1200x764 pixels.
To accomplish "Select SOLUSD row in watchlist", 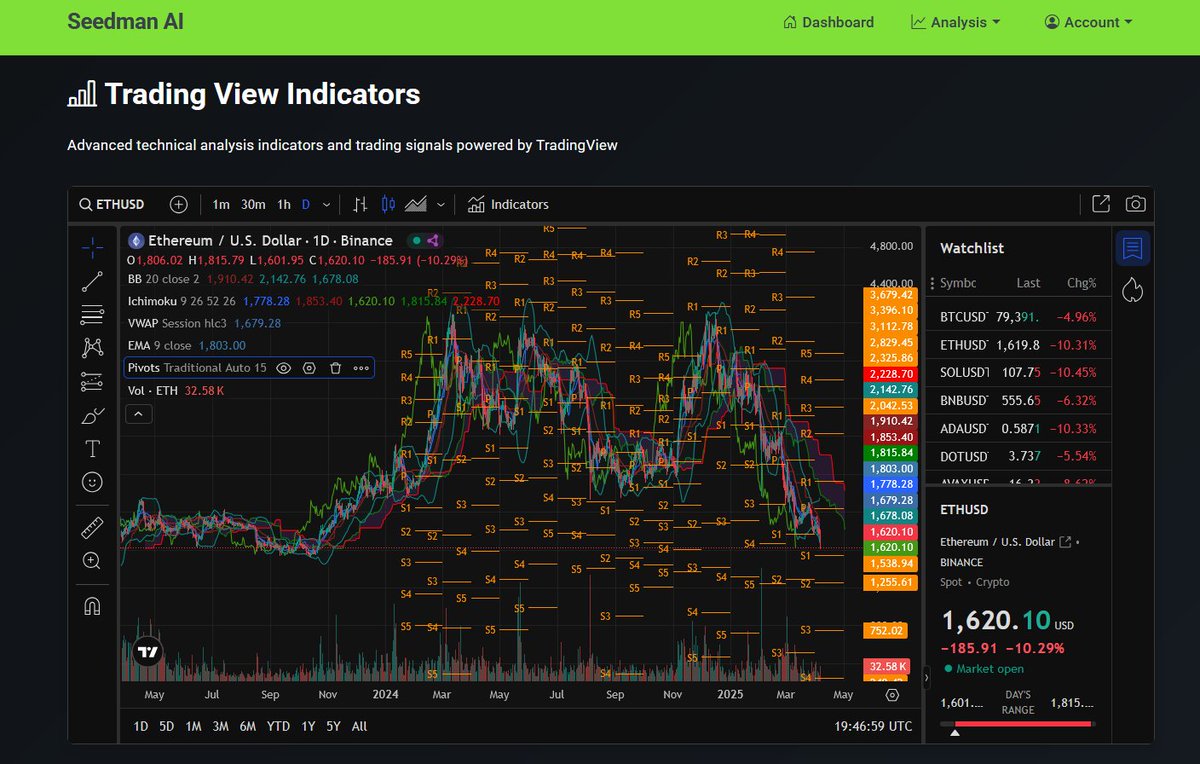I will (x=1018, y=372).
